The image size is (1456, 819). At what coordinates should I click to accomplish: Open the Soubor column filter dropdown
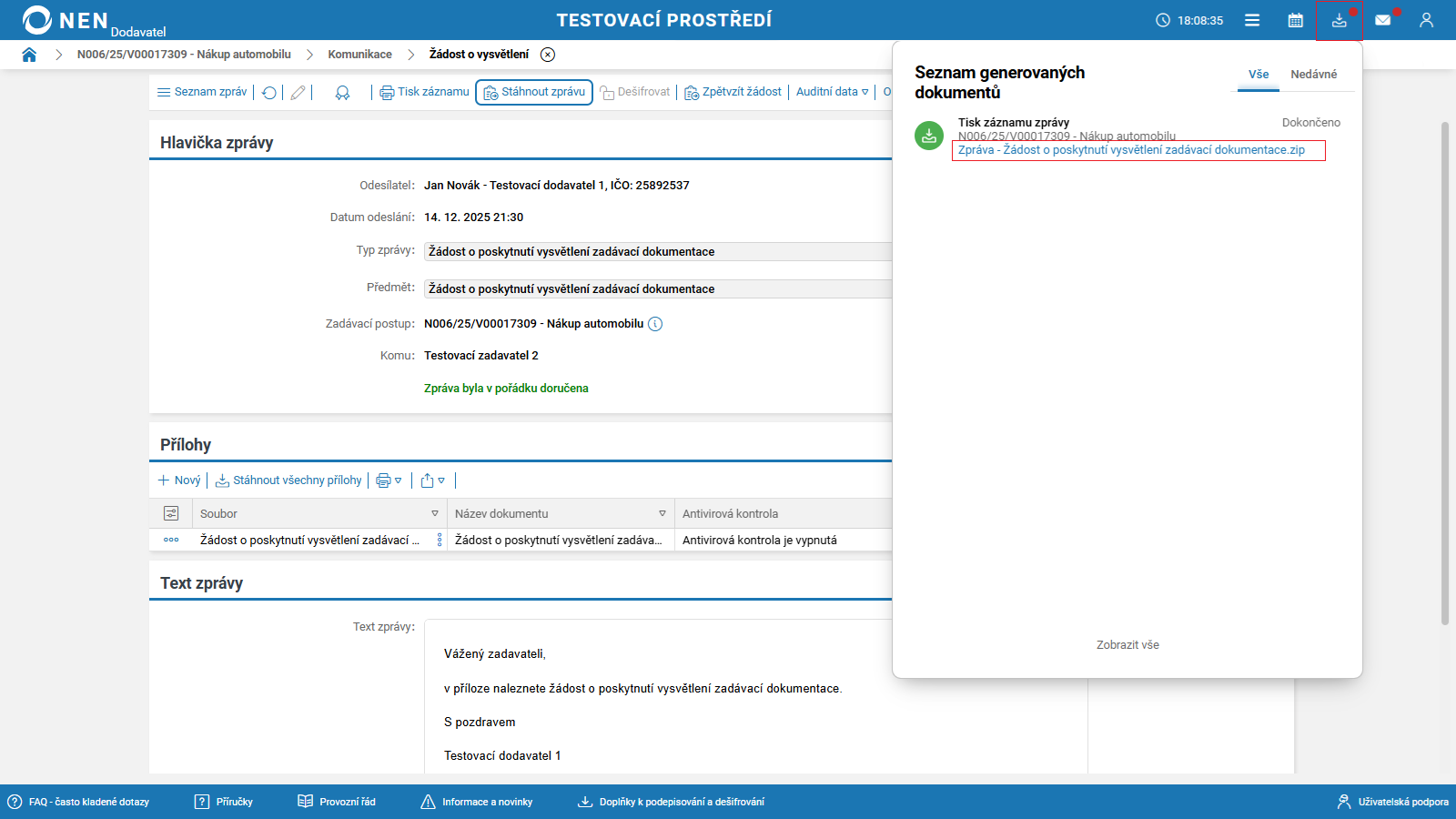[x=435, y=514]
